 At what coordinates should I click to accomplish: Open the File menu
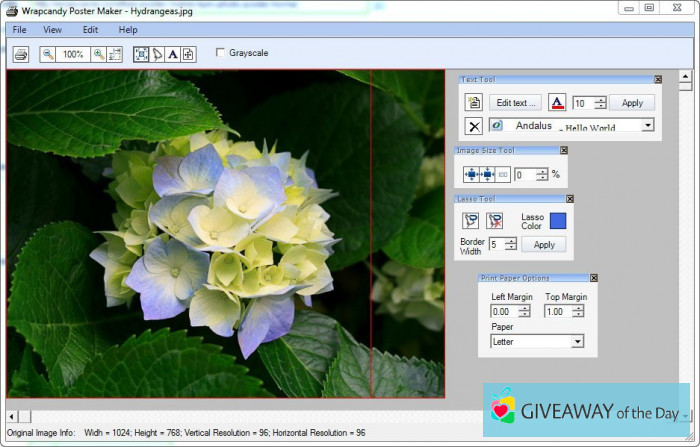(20, 30)
